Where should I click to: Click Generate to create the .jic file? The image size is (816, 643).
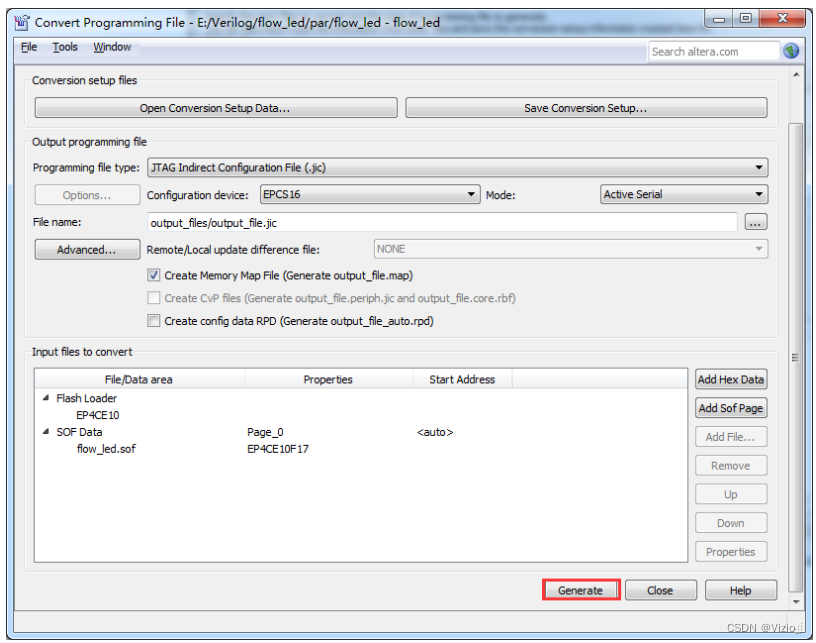581,590
